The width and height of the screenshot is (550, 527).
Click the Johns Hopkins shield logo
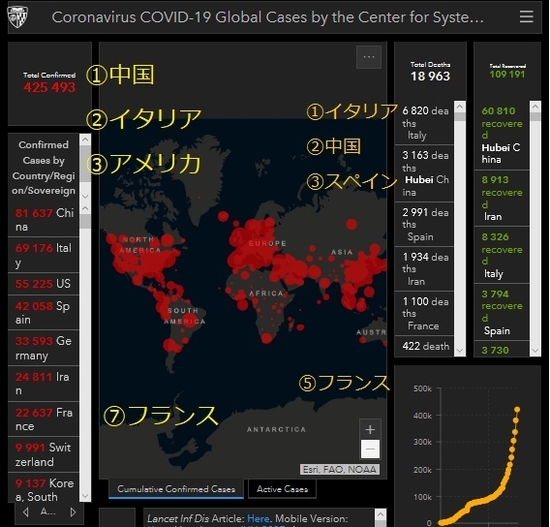point(18,17)
